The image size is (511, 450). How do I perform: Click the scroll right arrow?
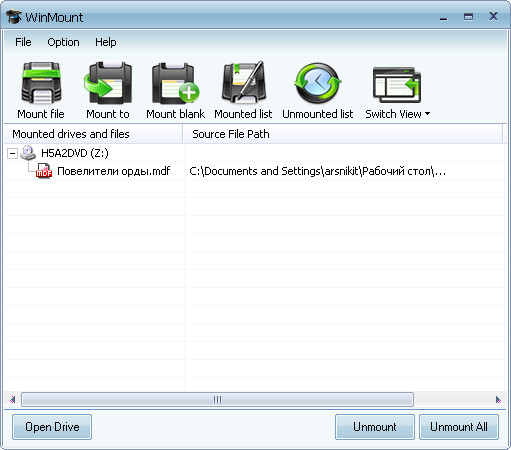tap(498, 399)
